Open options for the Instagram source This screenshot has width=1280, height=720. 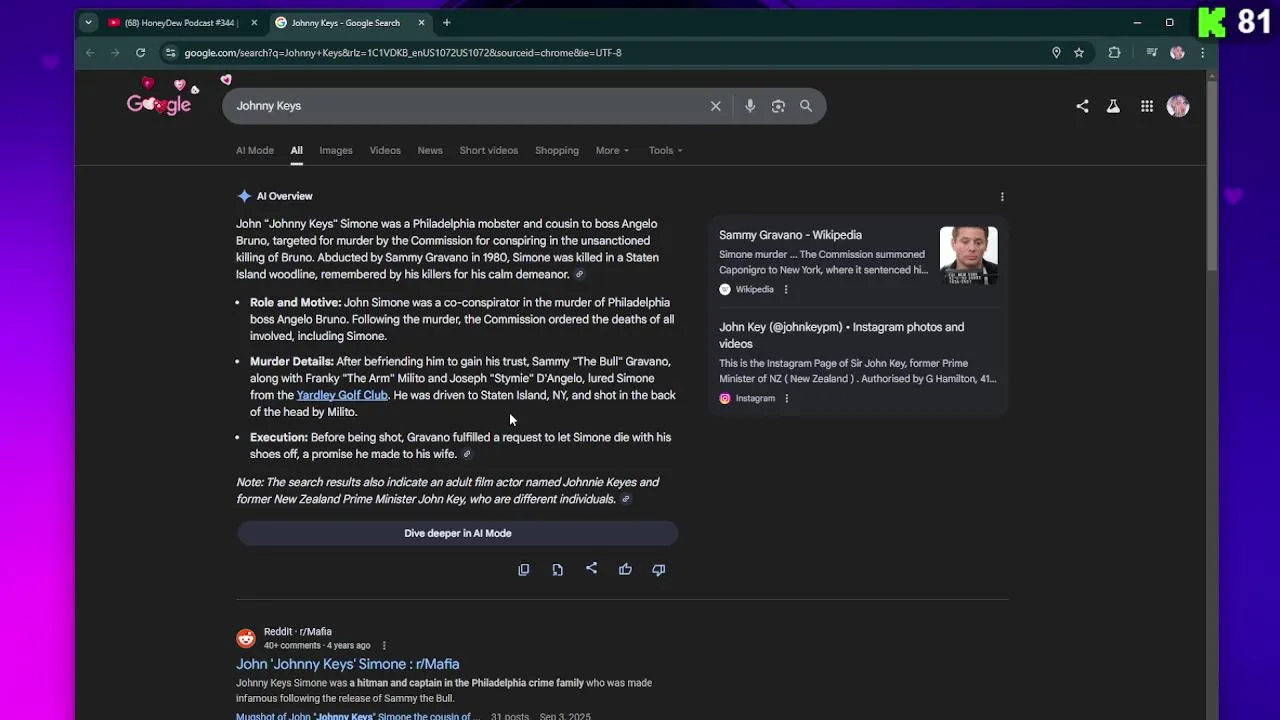[x=787, y=399]
